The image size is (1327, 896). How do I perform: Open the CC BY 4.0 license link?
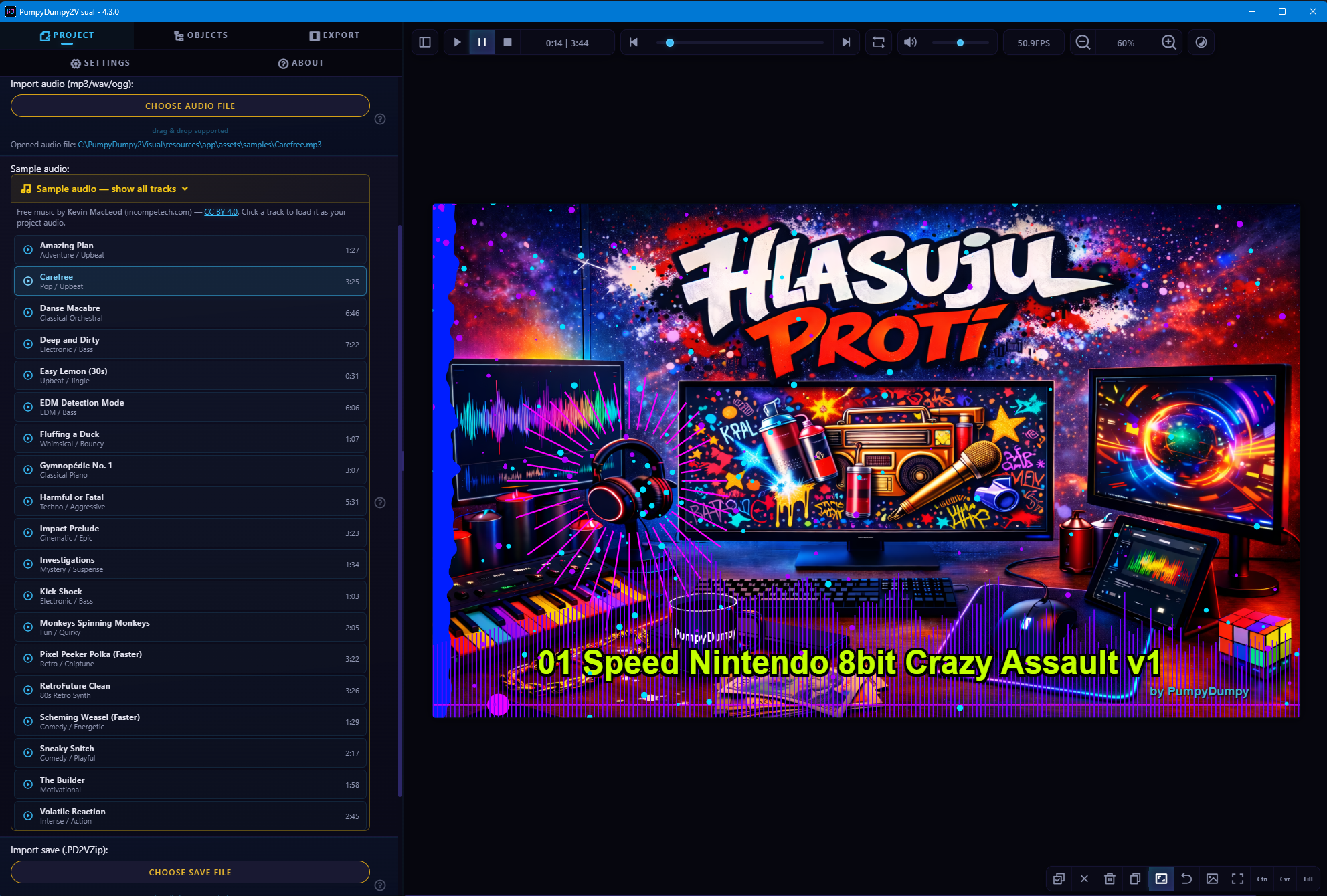[221, 211]
